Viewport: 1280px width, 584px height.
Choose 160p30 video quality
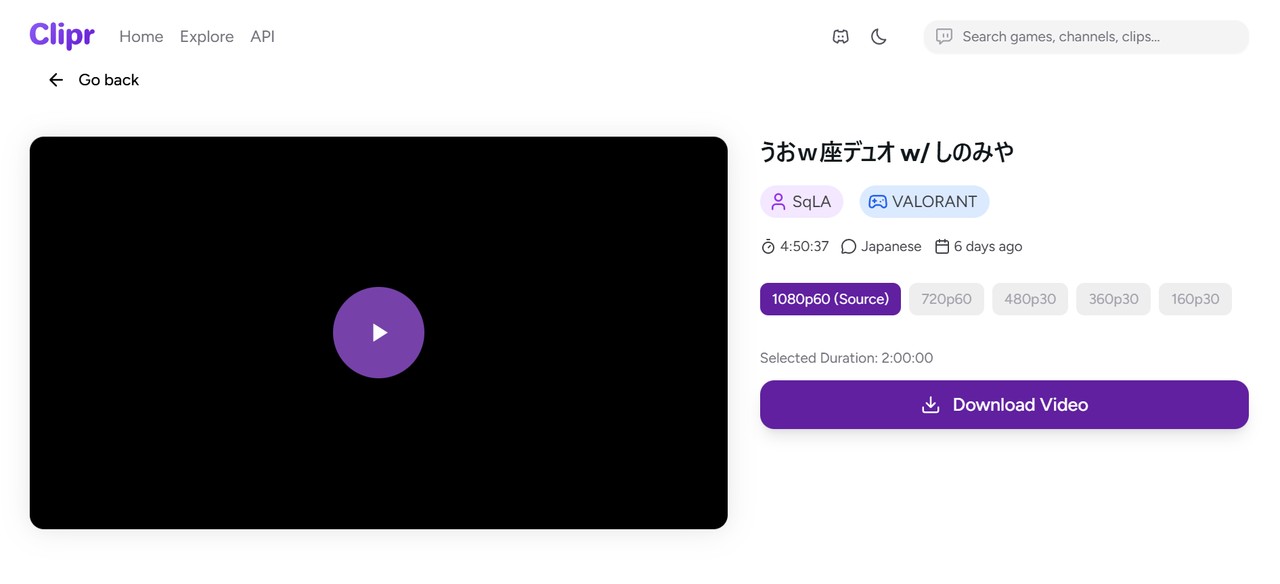point(1195,299)
